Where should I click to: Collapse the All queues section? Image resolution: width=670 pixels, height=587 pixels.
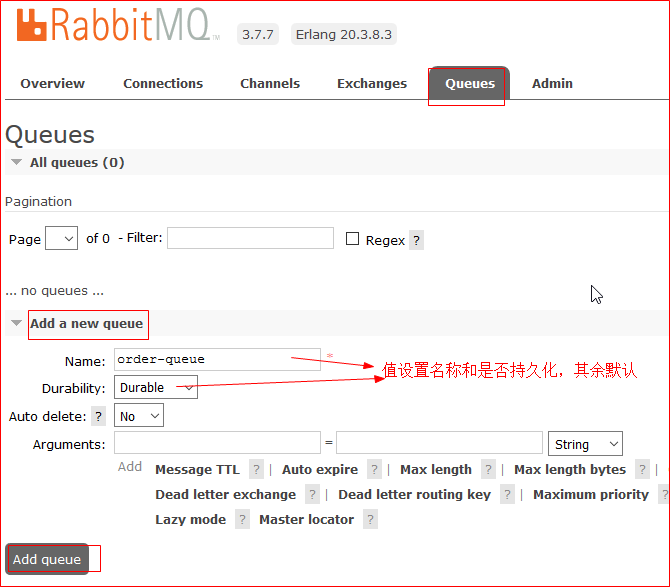pyautogui.click(x=17, y=162)
